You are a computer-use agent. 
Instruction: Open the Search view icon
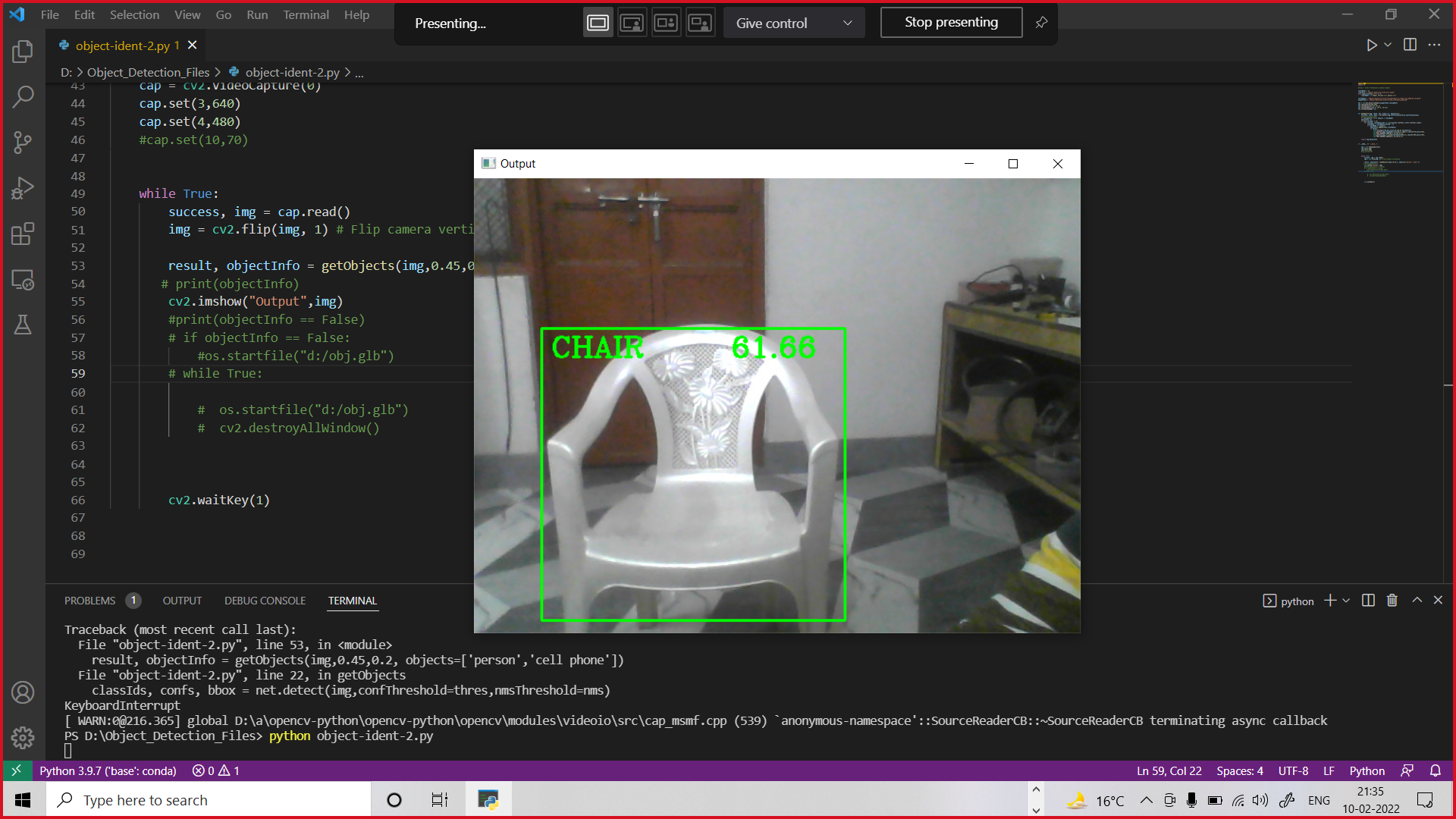tap(23, 96)
